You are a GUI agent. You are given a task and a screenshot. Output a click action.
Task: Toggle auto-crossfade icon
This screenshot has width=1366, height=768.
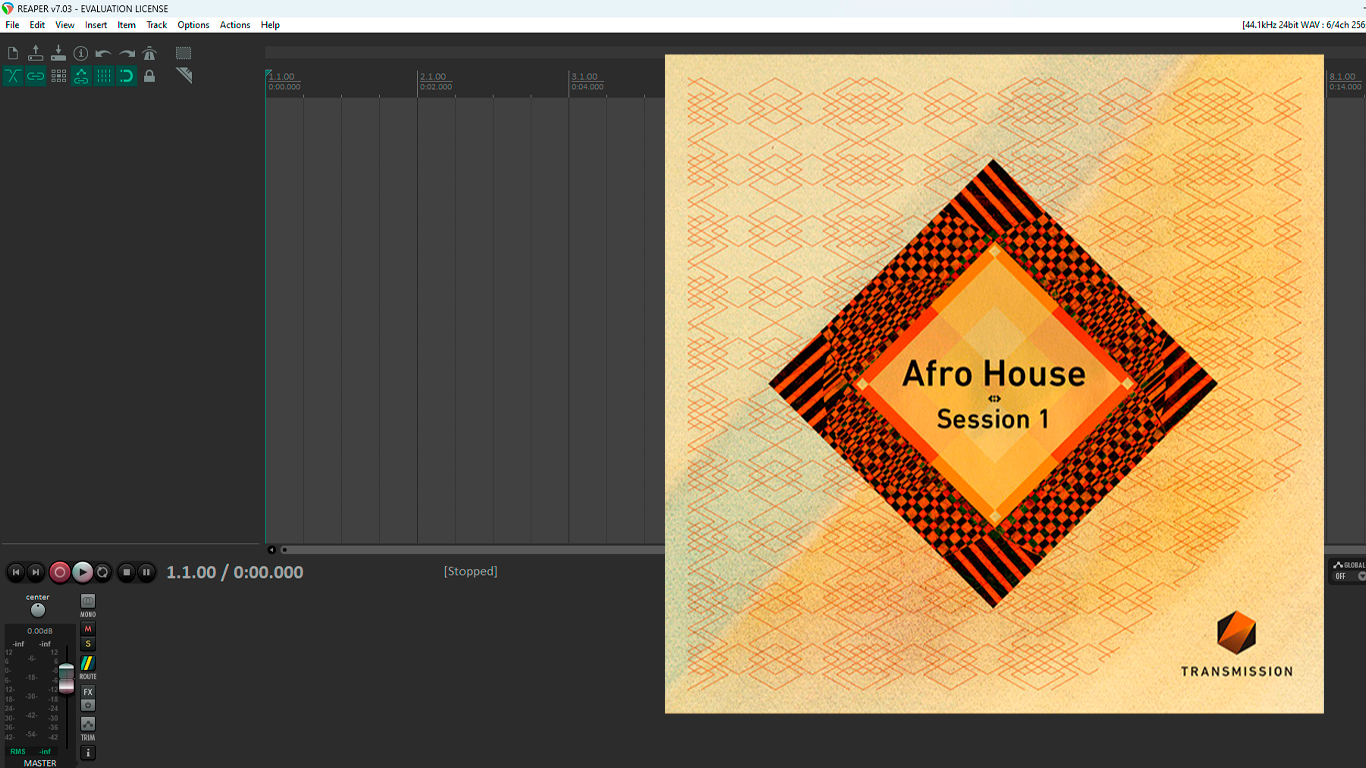pyautogui.click(x=13, y=76)
